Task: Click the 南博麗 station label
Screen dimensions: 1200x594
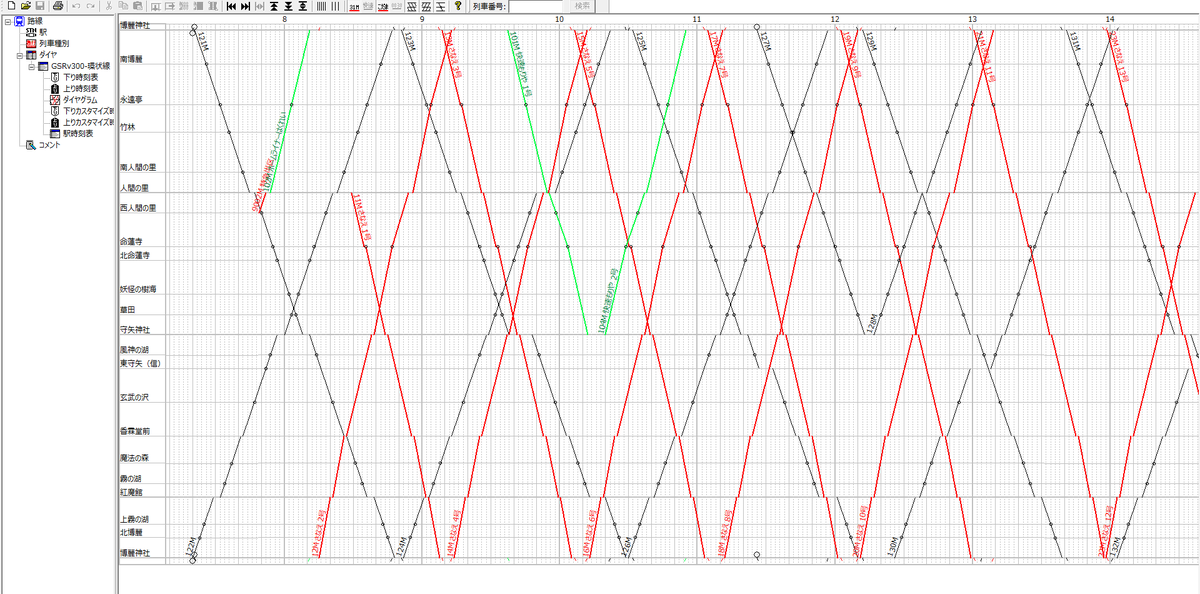Action: point(132,60)
